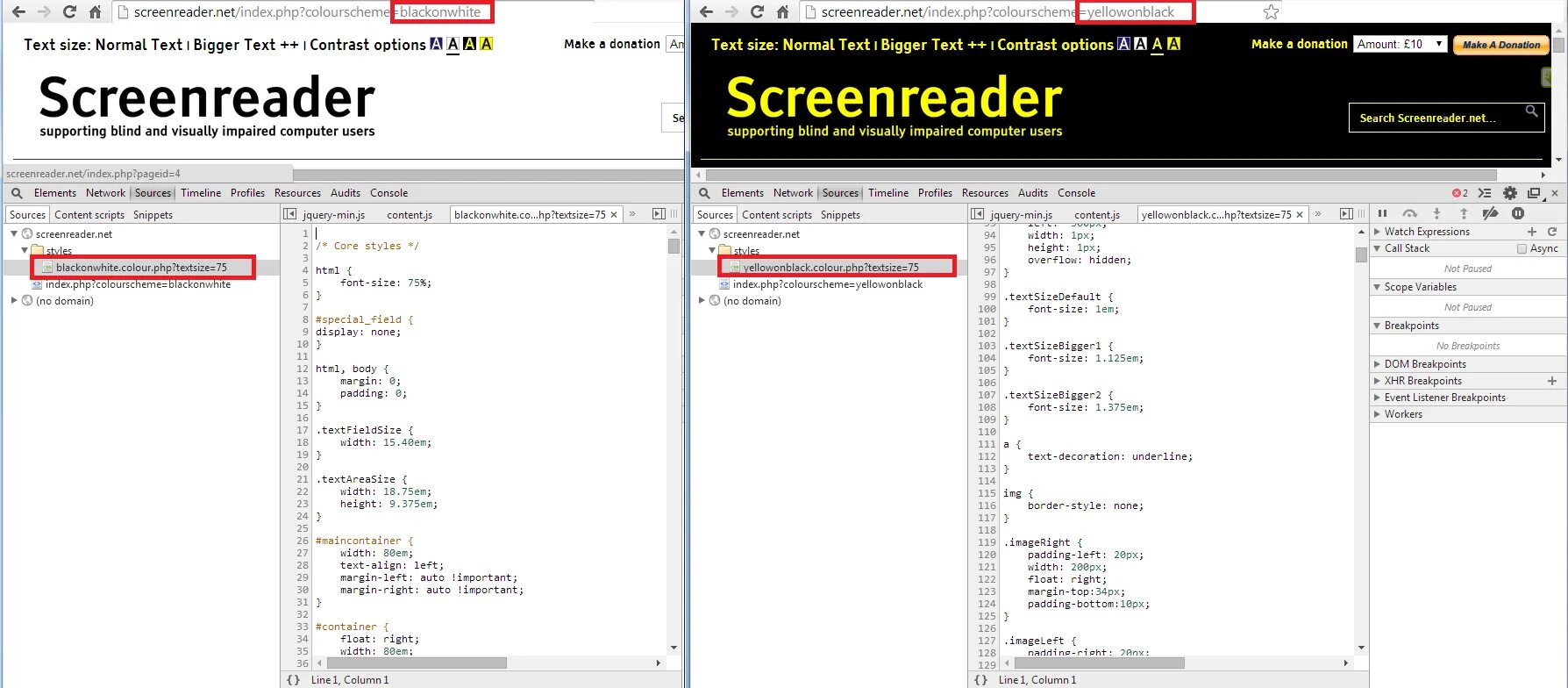Screen dimensions: 1568x688
Task: Go back in right browser window
Action: (705, 12)
